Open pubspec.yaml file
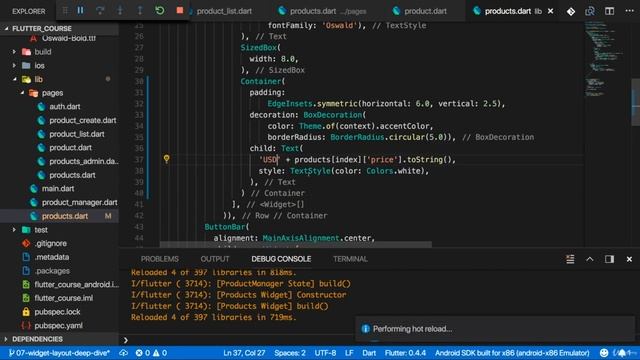640x360 pixels. [x=58, y=325]
